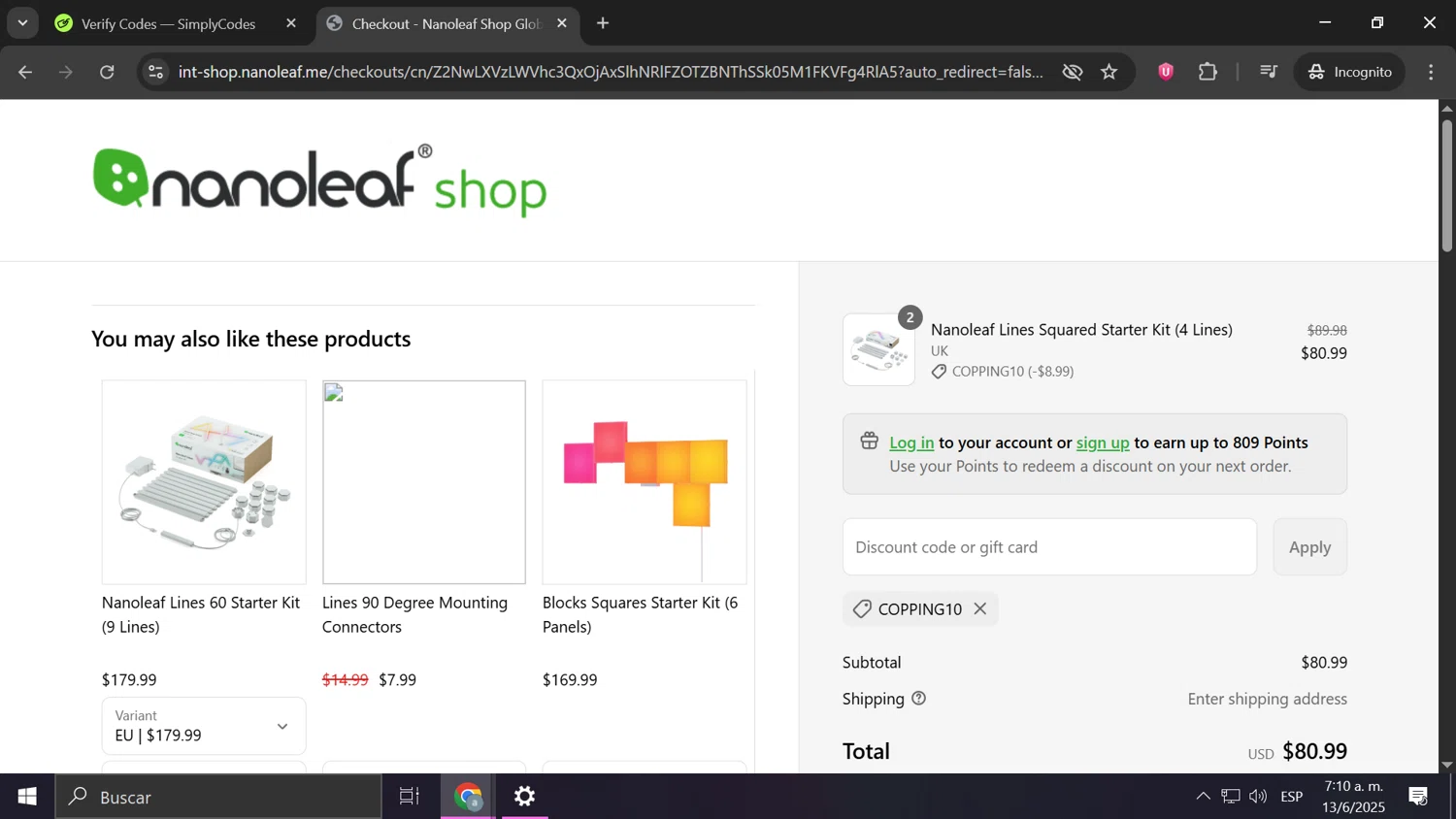Screen dimensions: 1456x819
Task: Open the Extensions puzzle icon
Action: click(x=1208, y=72)
